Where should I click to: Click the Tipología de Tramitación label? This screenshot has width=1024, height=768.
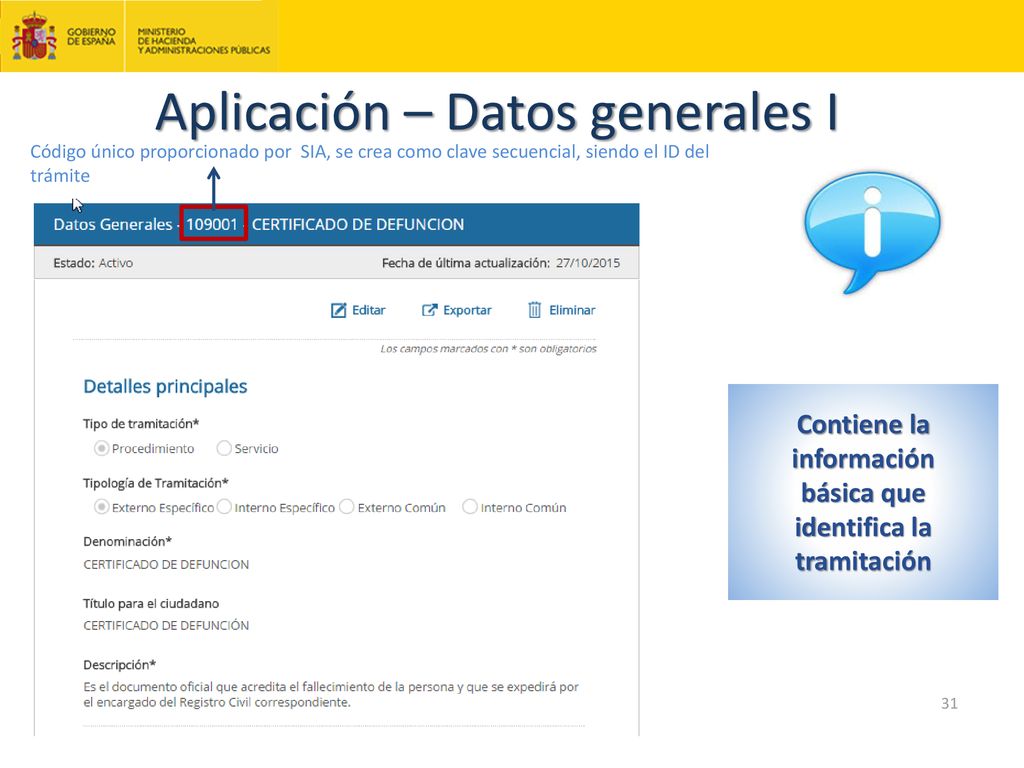click(156, 483)
